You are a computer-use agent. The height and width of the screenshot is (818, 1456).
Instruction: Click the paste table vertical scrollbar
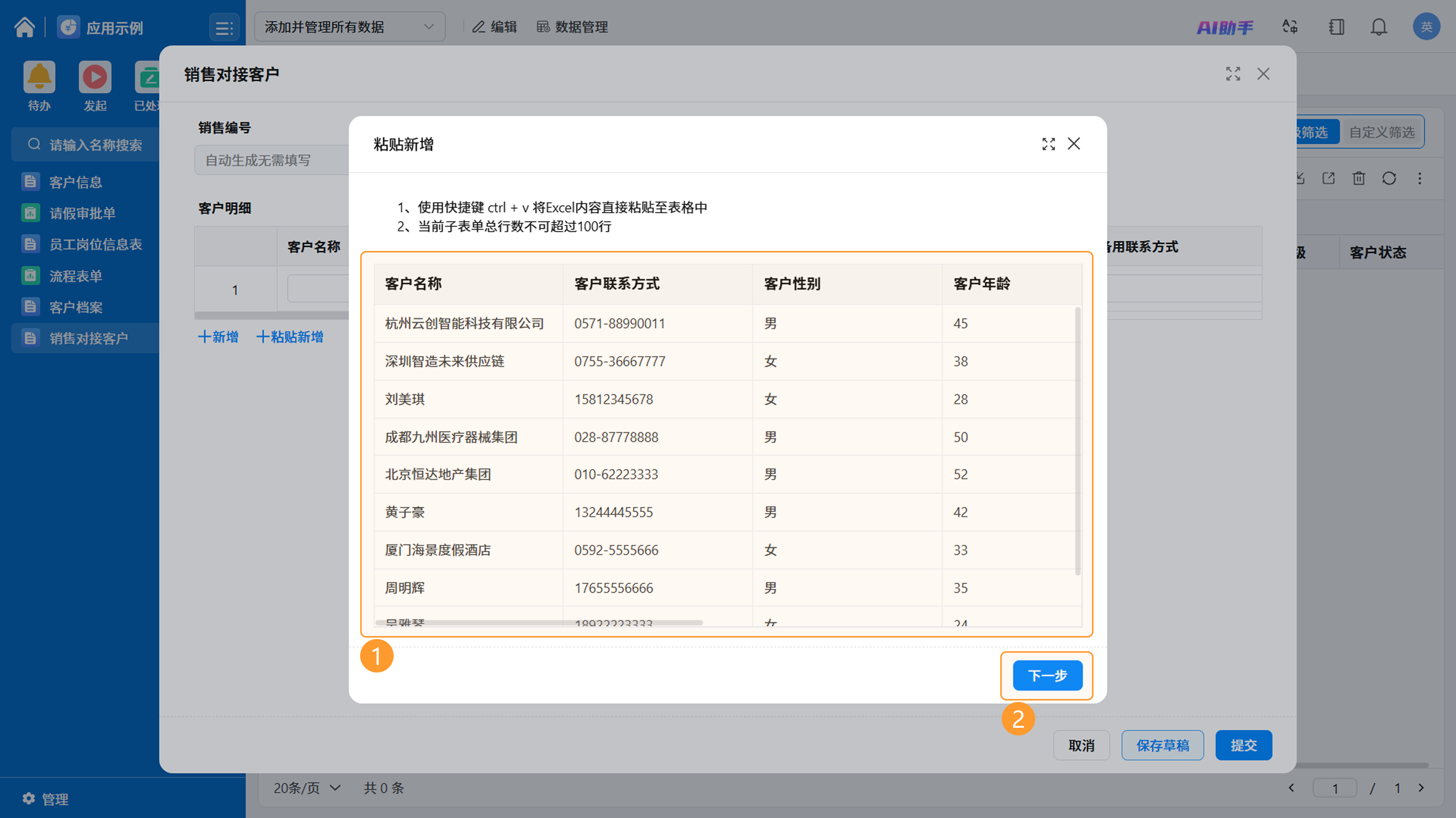(x=1077, y=440)
